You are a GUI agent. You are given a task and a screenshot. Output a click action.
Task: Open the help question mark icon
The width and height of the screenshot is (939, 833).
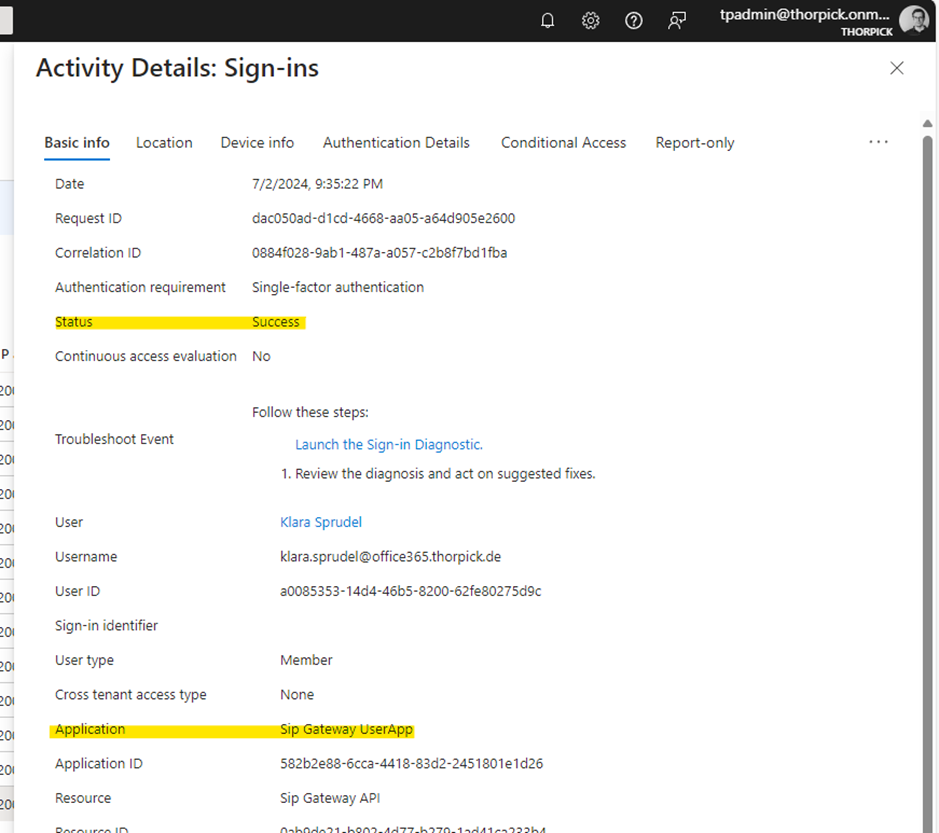click(634, 21)
